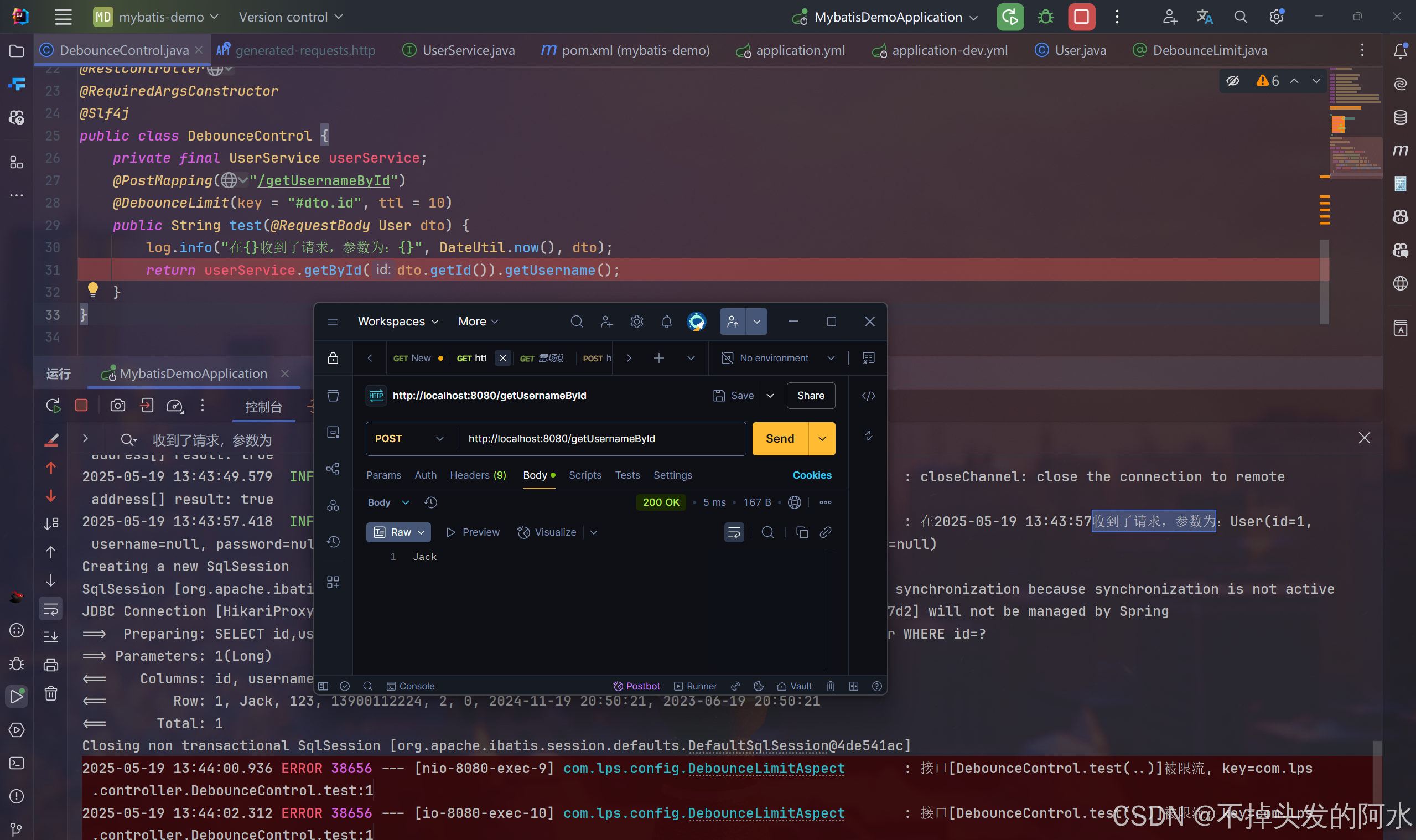Open the Headers (9) tab
This screenshot has height=840, width=1416.
tap(478, 475)
